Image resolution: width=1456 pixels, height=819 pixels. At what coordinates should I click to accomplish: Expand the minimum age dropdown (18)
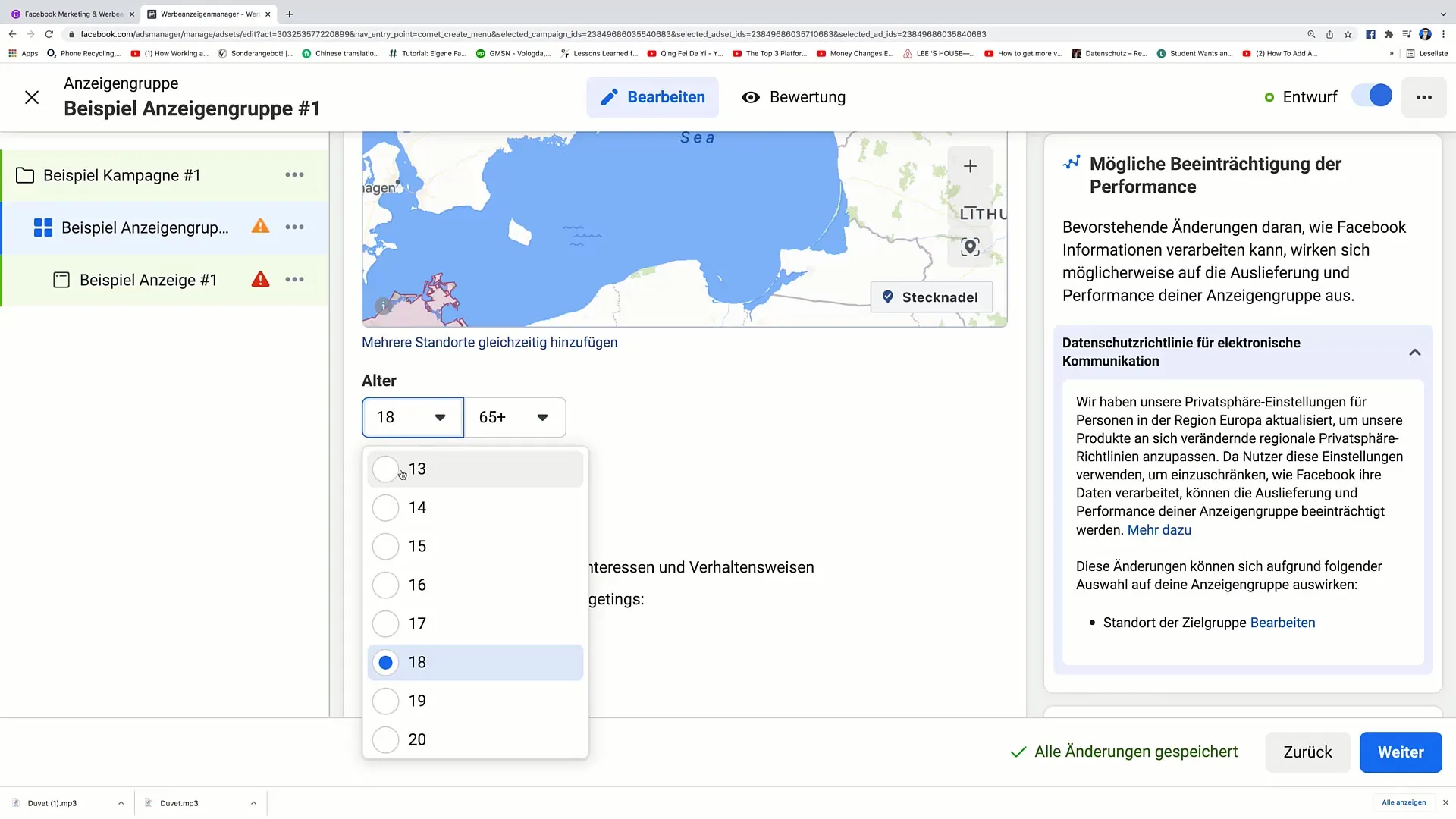tap(412, 417)
